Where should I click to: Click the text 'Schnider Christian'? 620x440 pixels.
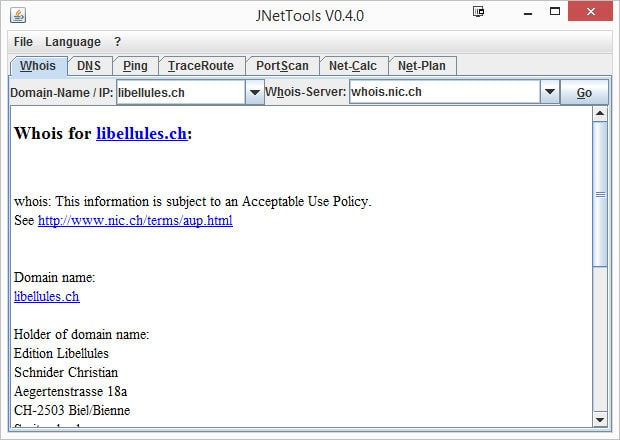click(66, 372)
